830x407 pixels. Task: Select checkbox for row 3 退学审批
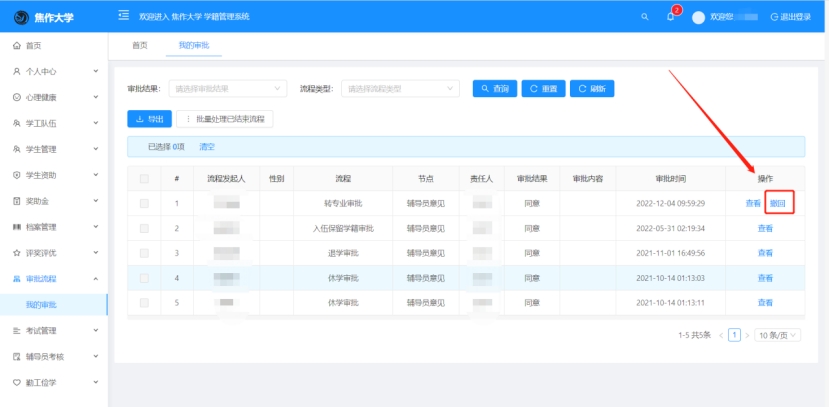coord(144,253)
